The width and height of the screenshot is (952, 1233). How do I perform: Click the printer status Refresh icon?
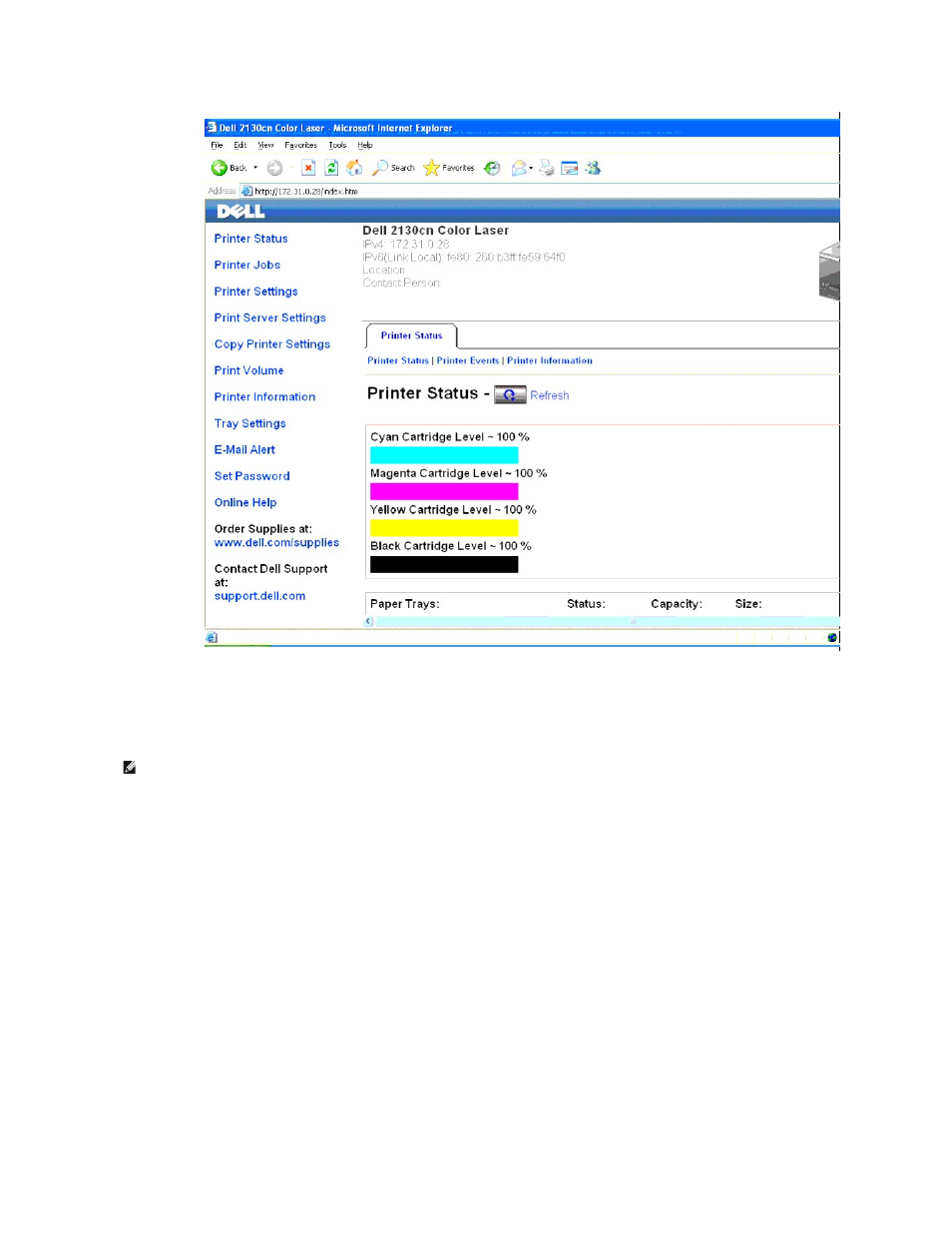click(510, 394)
